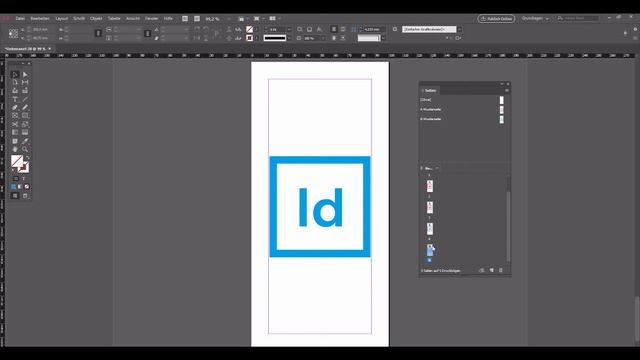The width and height of the screenshot is (640, 360).
Task: Select the Gradient Swatch tool
Action: tap(15, 133)
